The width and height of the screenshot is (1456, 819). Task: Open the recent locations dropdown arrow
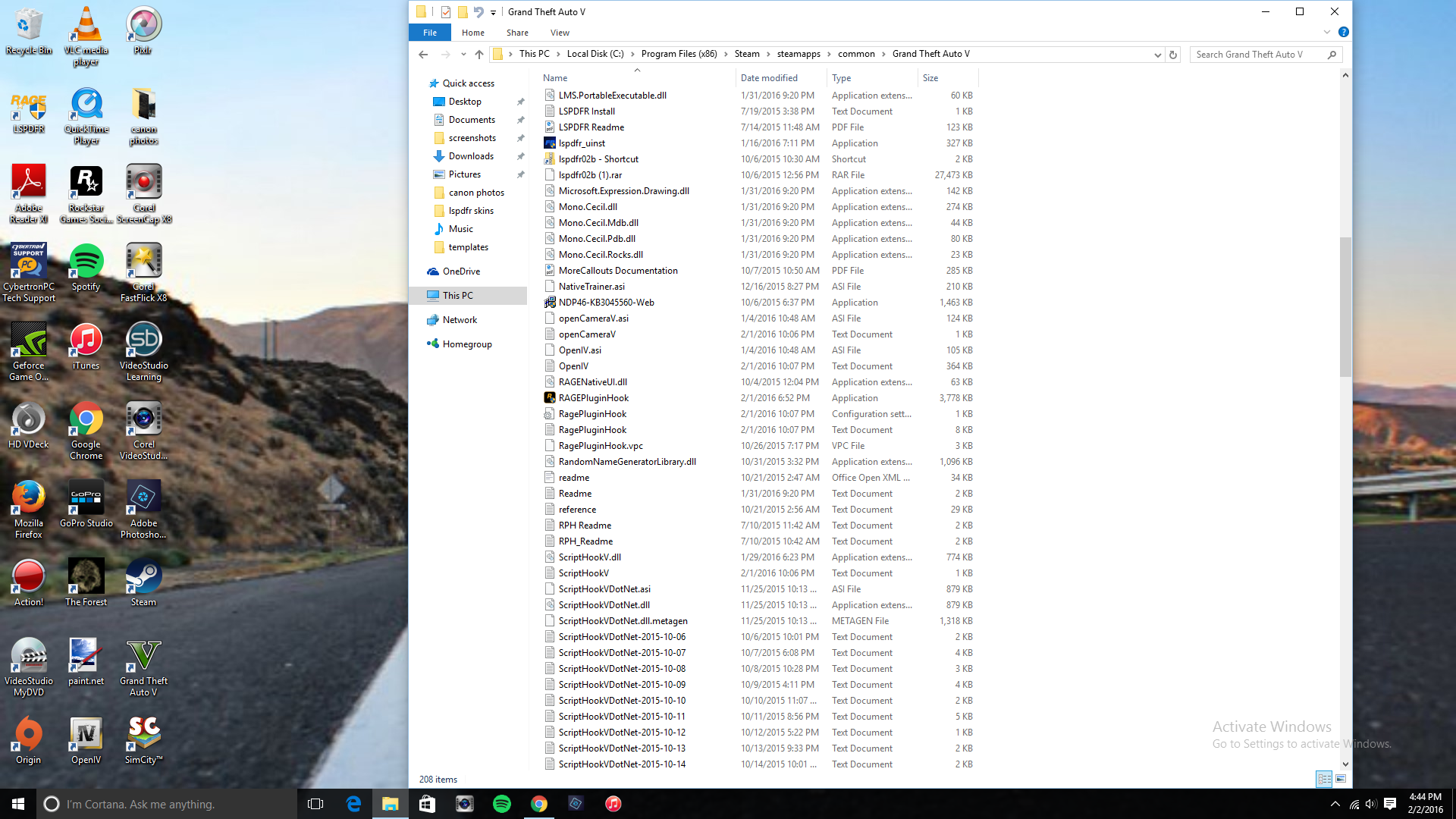[x=463, y=55]
